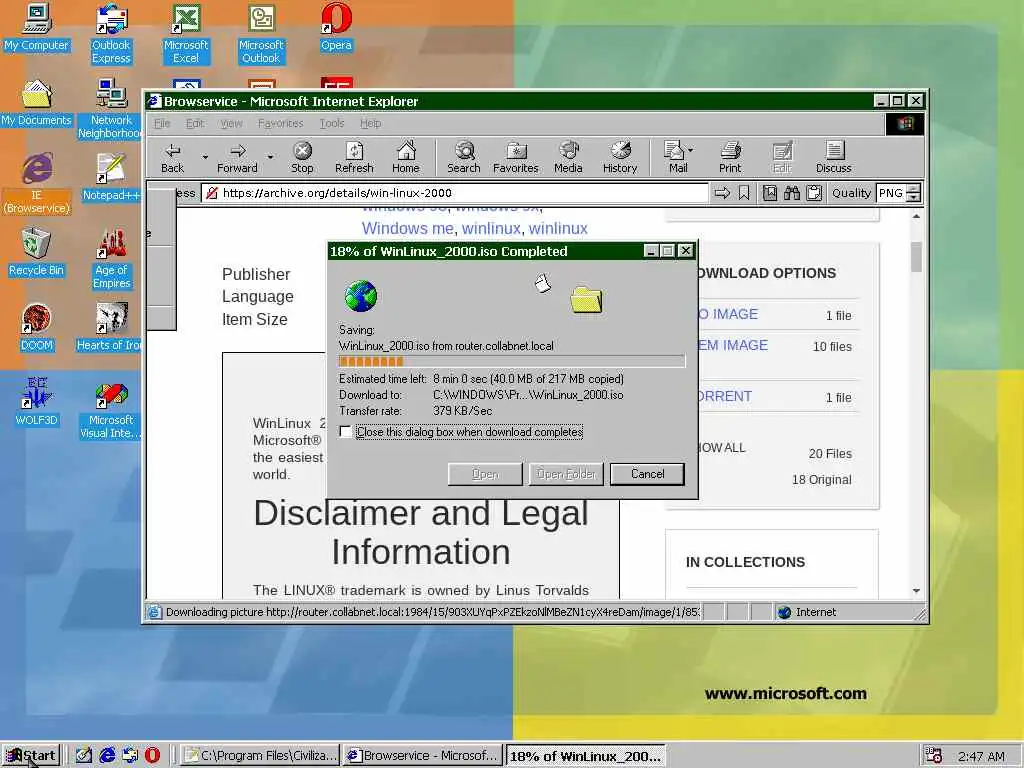This screenshot has width=1024, height=768.
Task: Click the '20 Files' text
Action: coord(830,453)
